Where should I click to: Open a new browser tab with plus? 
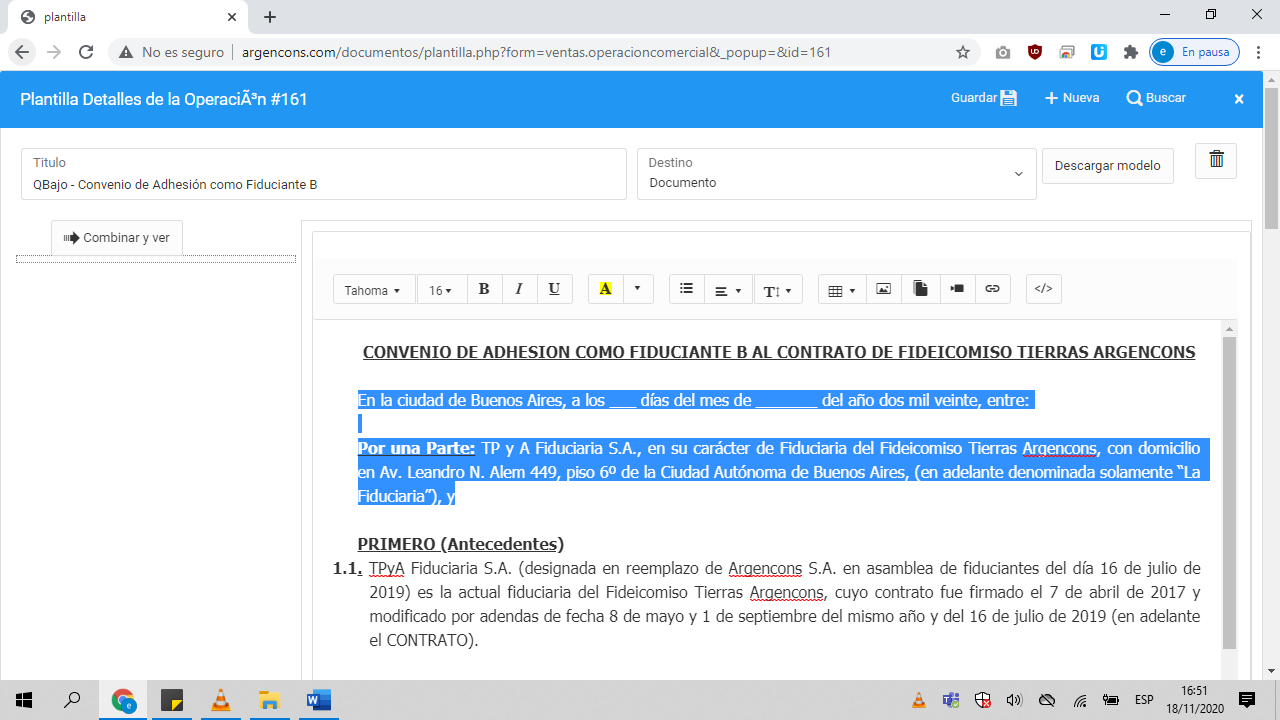[x=270, y=17]
